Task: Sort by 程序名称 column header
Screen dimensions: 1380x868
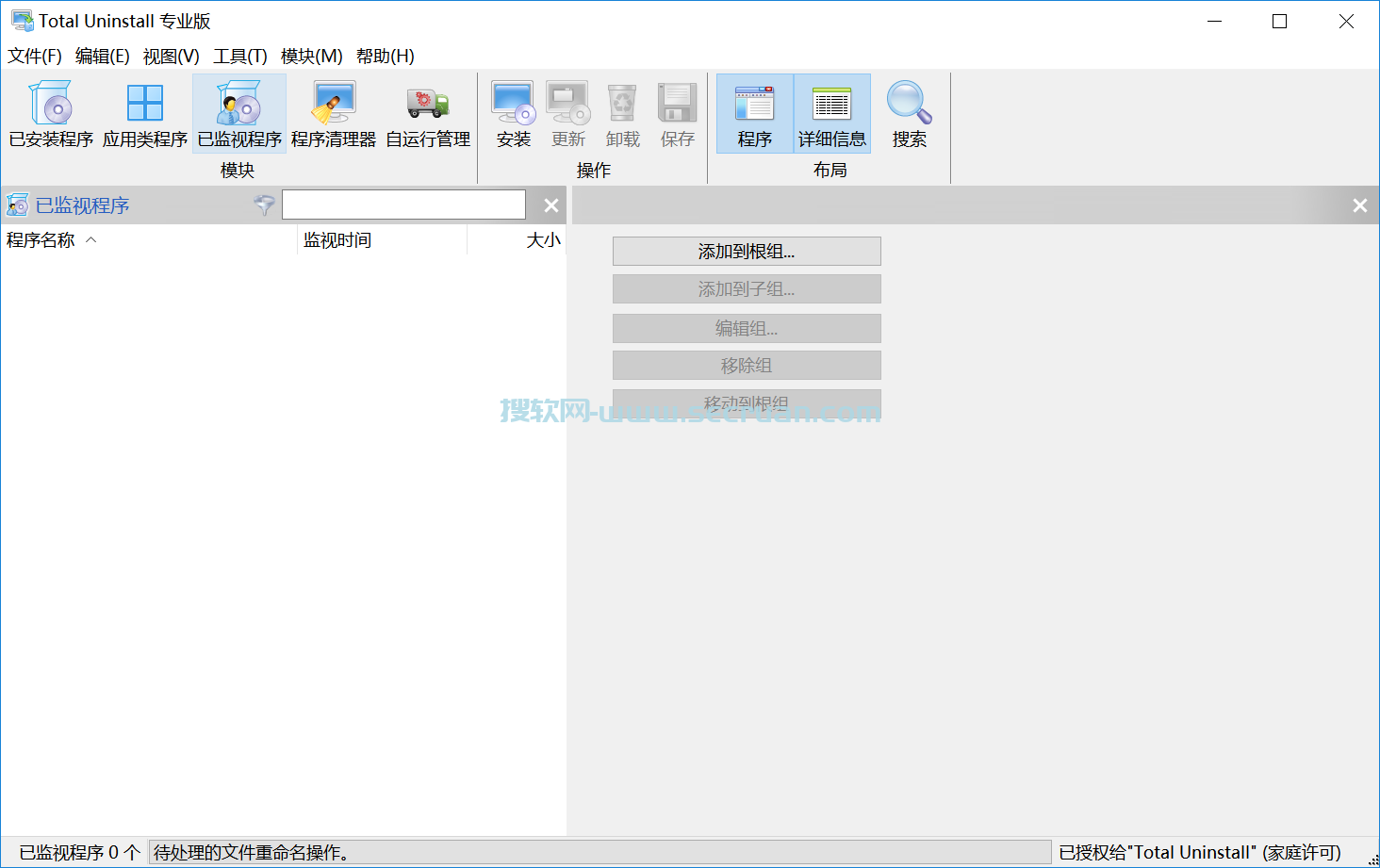Action: click(x=149, y=240)
